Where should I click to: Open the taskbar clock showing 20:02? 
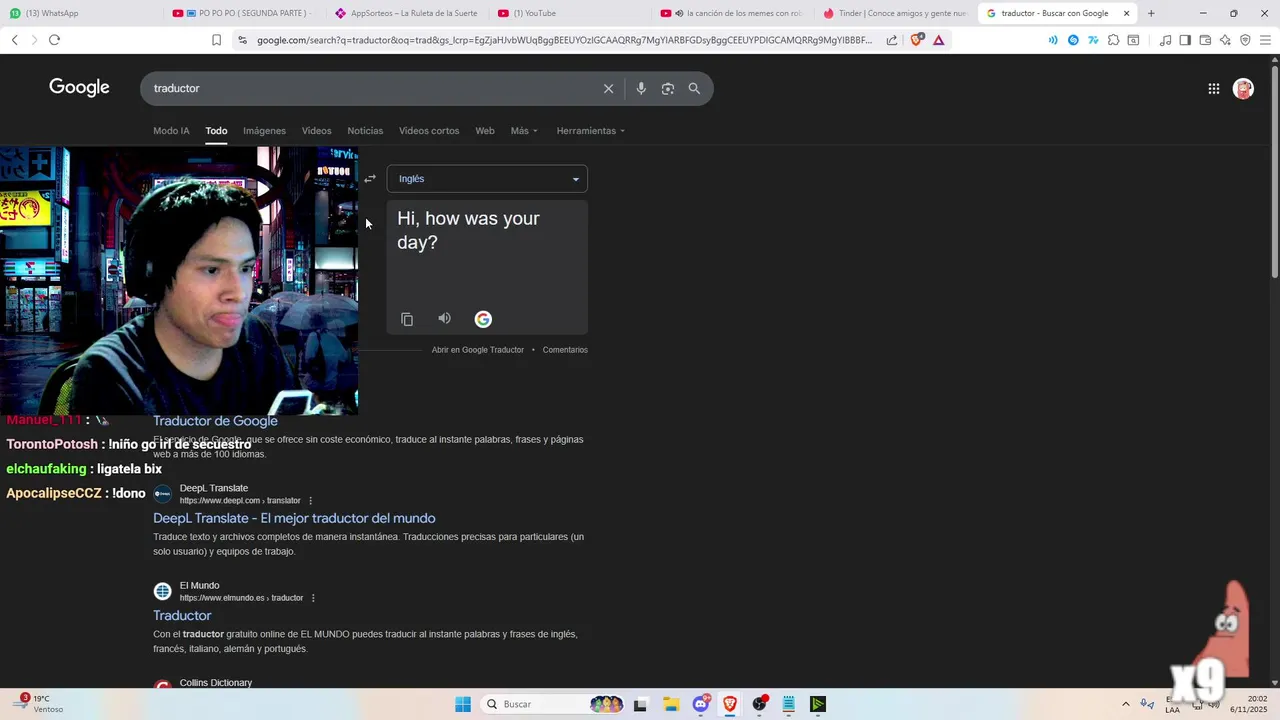tap(1249, 704)
